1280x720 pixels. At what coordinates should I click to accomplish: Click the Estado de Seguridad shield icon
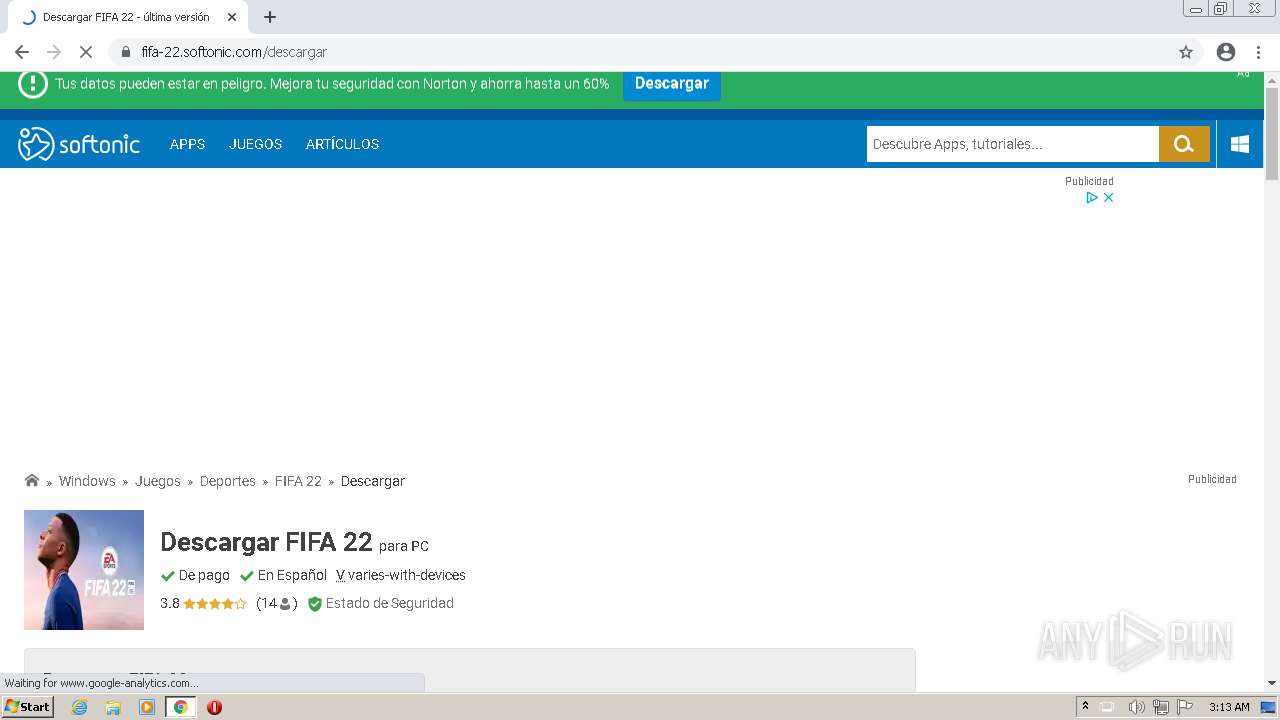314,604
